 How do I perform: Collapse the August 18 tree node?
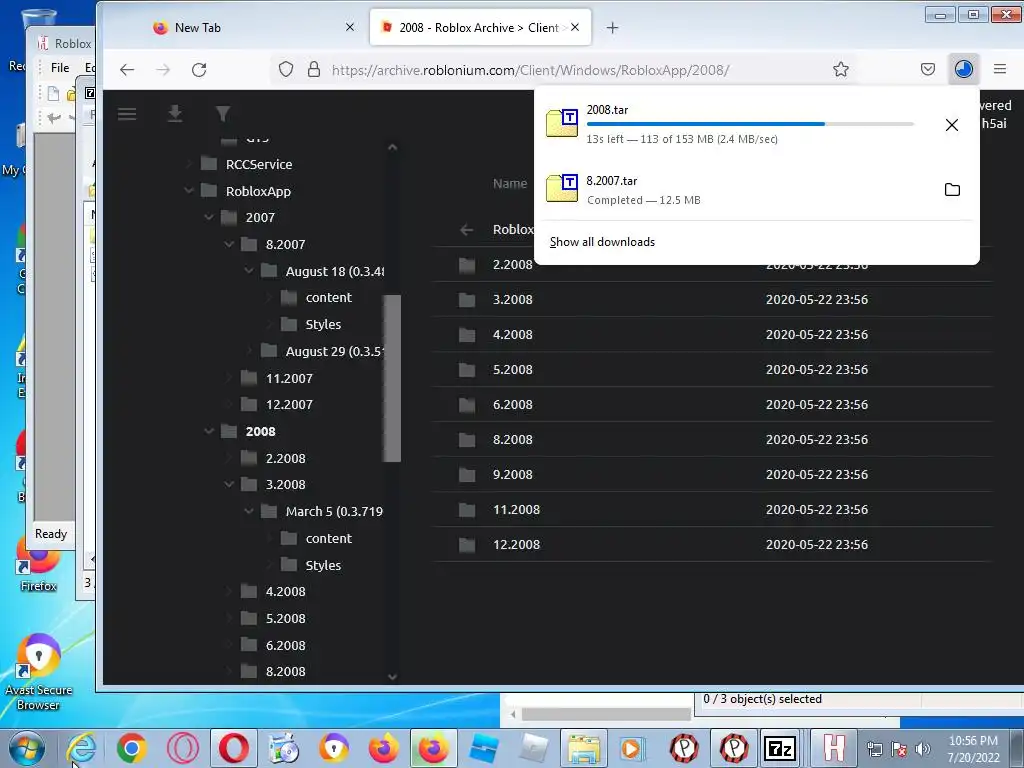(249, 270)
